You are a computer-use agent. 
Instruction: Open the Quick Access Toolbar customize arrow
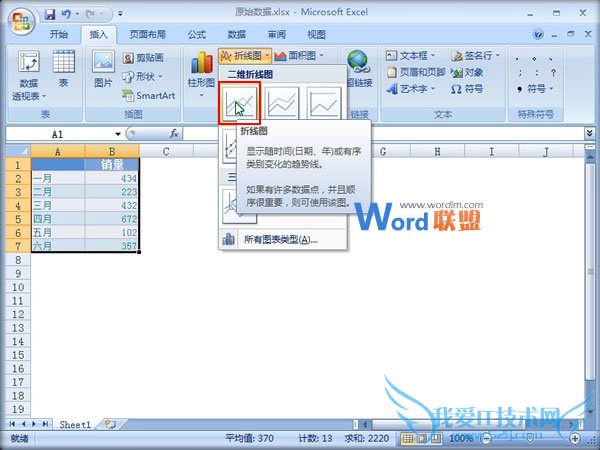click(x=120, y=14)
